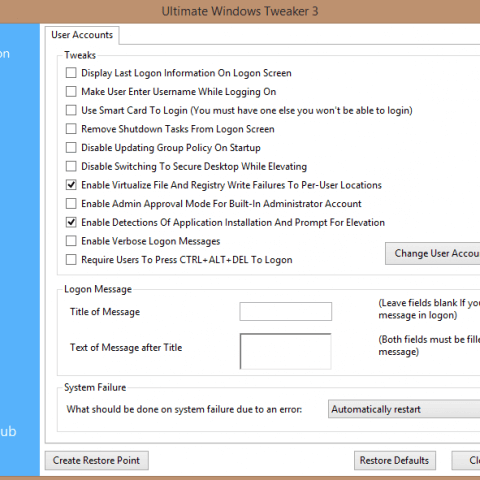Viewport: 480px width, 480px height.
Task: Click the Ultimate Windows Tweaker 3 title bar text
Action: [240, 11]
